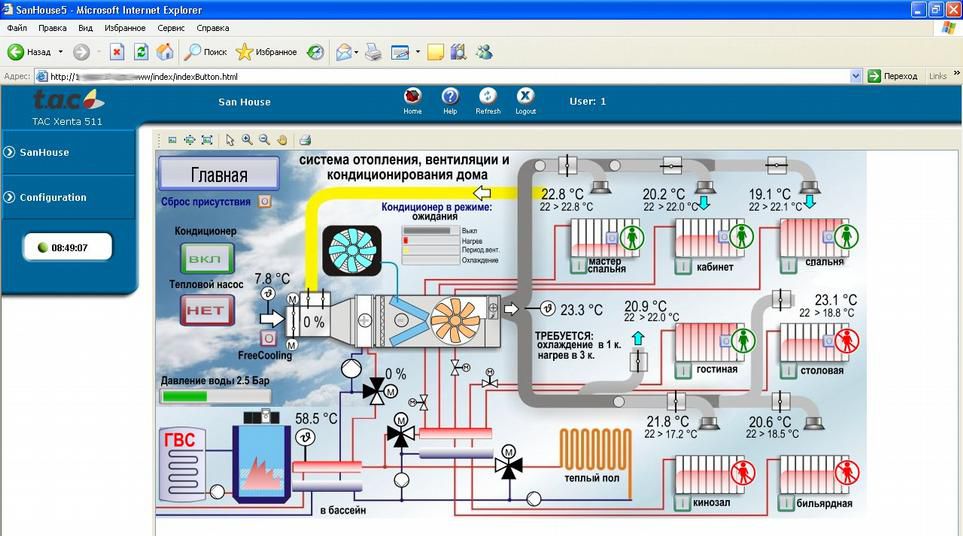Image resolution: width=963 pixels, height=536 pixels.
Task: Select the zoom out magnifier tool
Action: tap(264, 140)
